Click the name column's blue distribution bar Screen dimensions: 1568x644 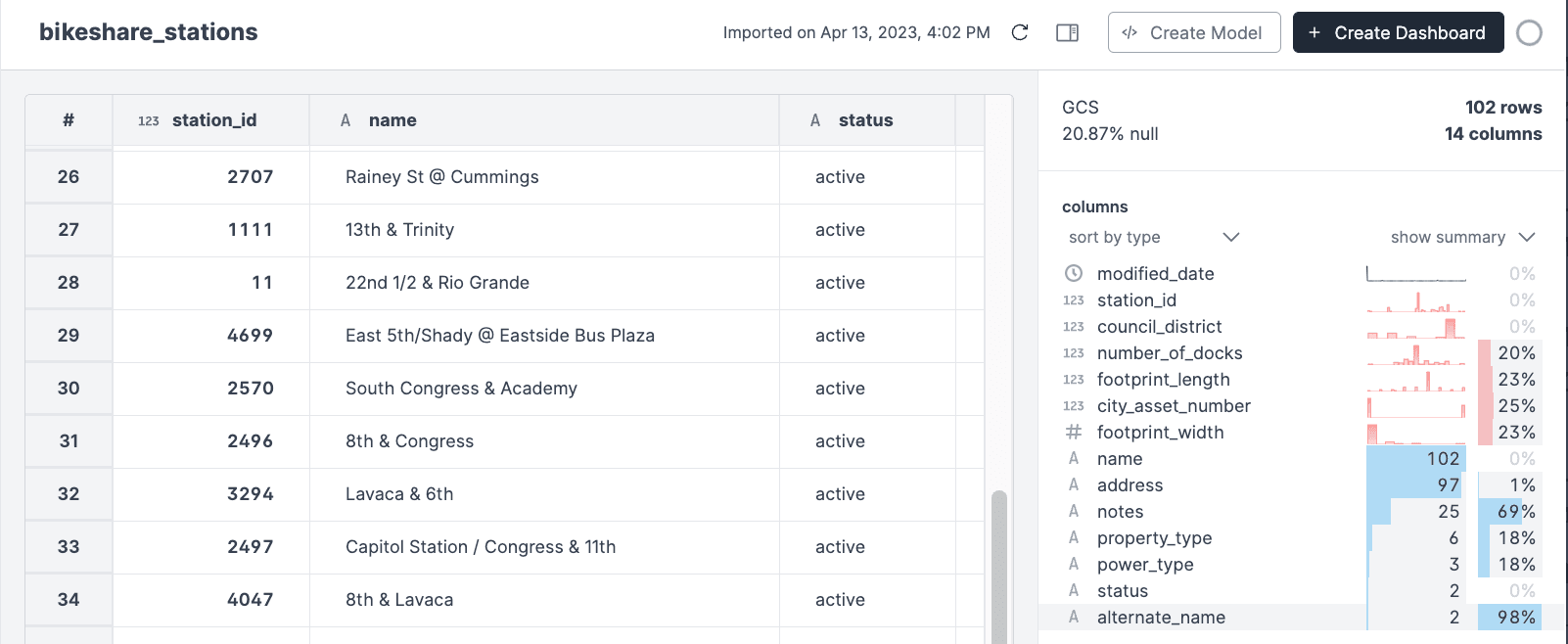[x=1414, y=459]
